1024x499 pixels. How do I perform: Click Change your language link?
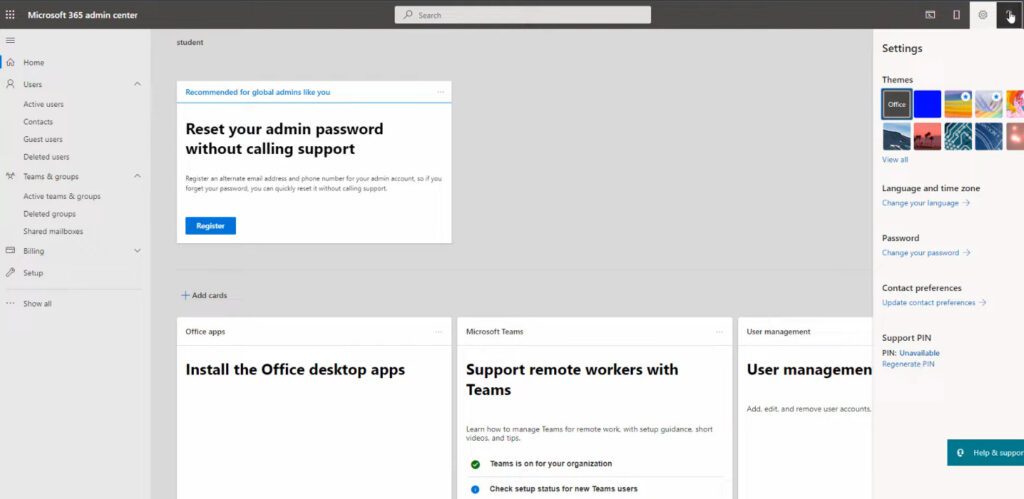coord(925,203)
